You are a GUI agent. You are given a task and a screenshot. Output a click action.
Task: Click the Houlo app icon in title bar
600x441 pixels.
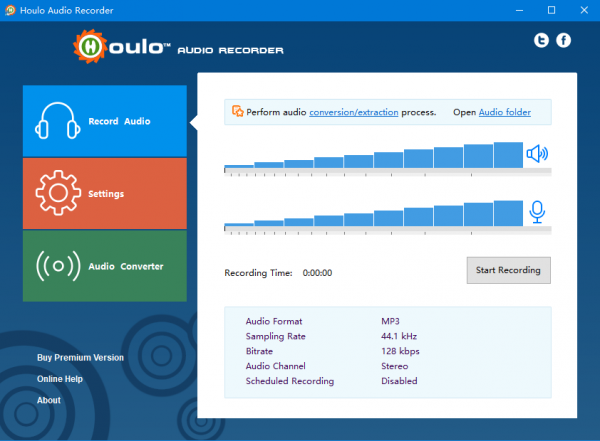[x=10, y=10]
